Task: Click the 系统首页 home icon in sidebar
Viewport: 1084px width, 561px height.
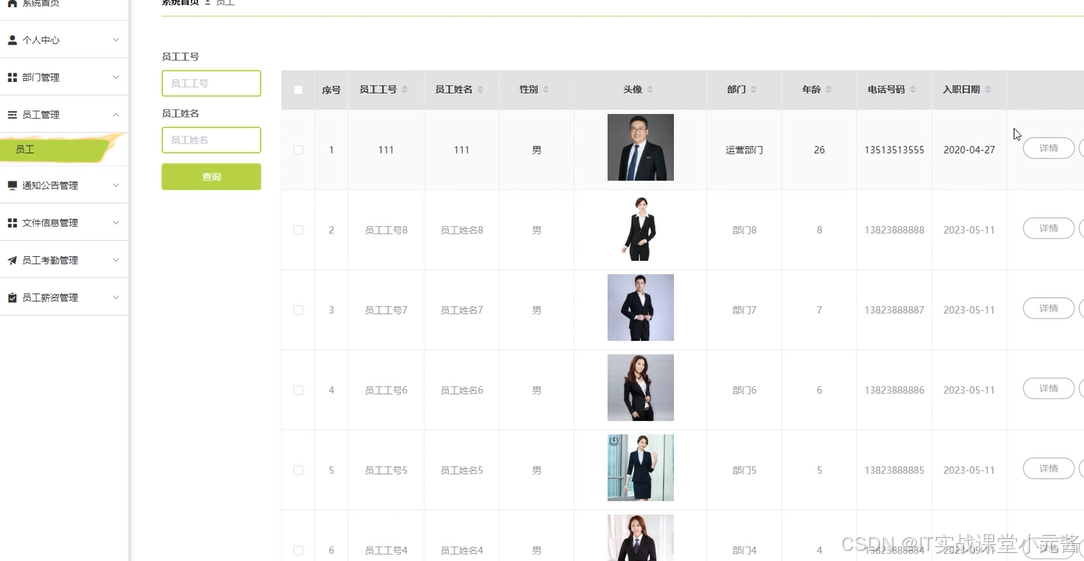Action: pyautogui.click(x=12, y=3)
